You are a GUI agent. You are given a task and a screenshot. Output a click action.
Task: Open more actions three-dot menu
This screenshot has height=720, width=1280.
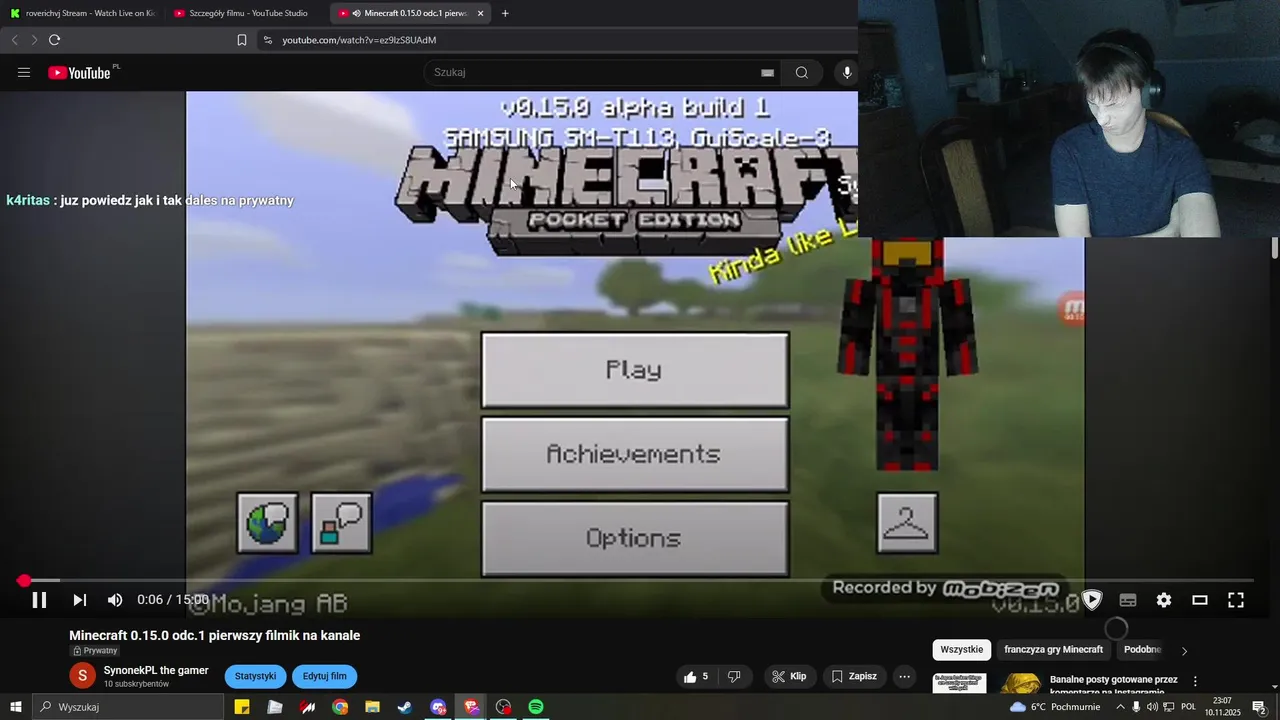(905, 677)
